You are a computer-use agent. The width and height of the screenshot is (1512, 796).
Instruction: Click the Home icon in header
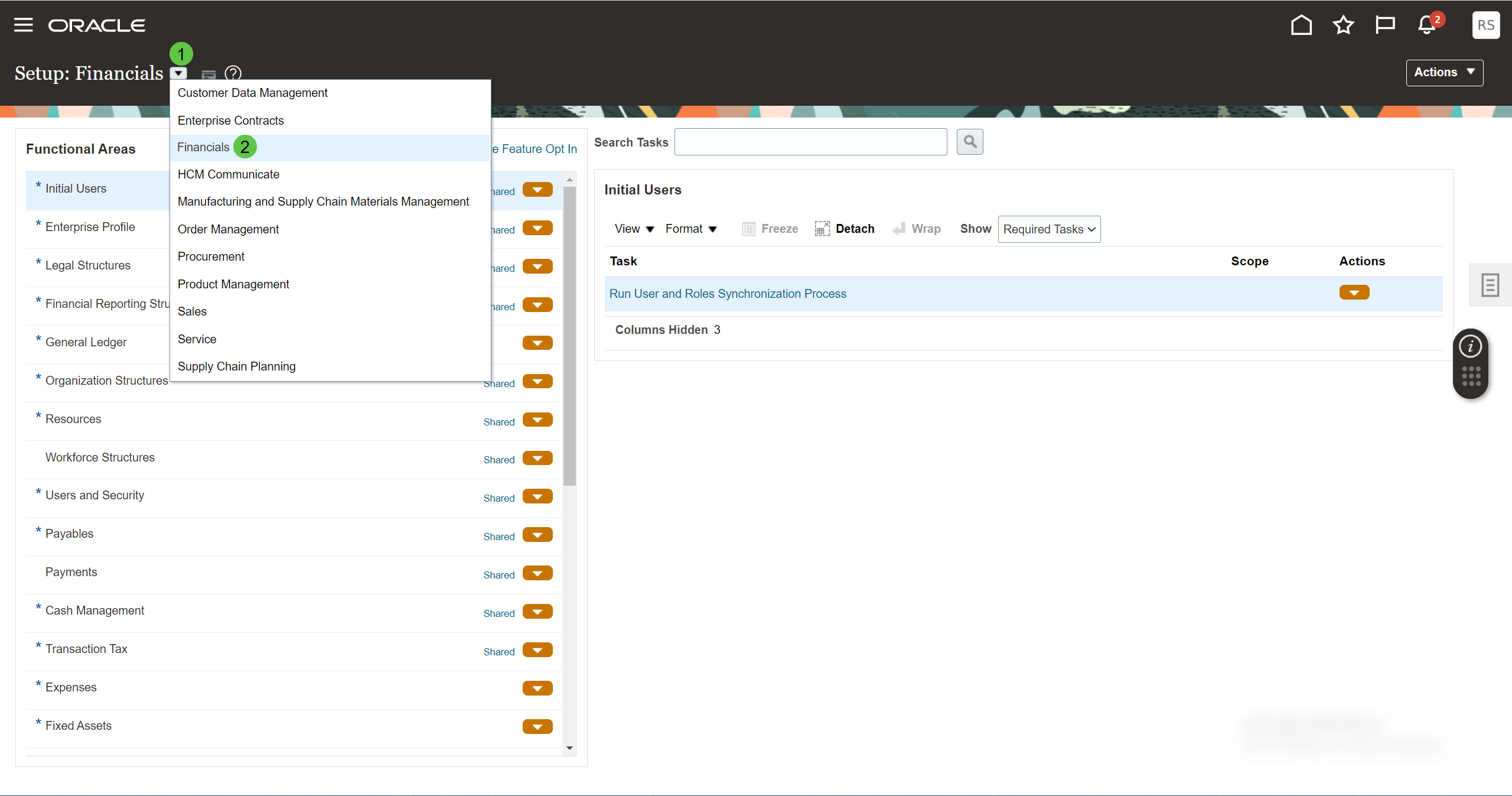[1301, 25]
